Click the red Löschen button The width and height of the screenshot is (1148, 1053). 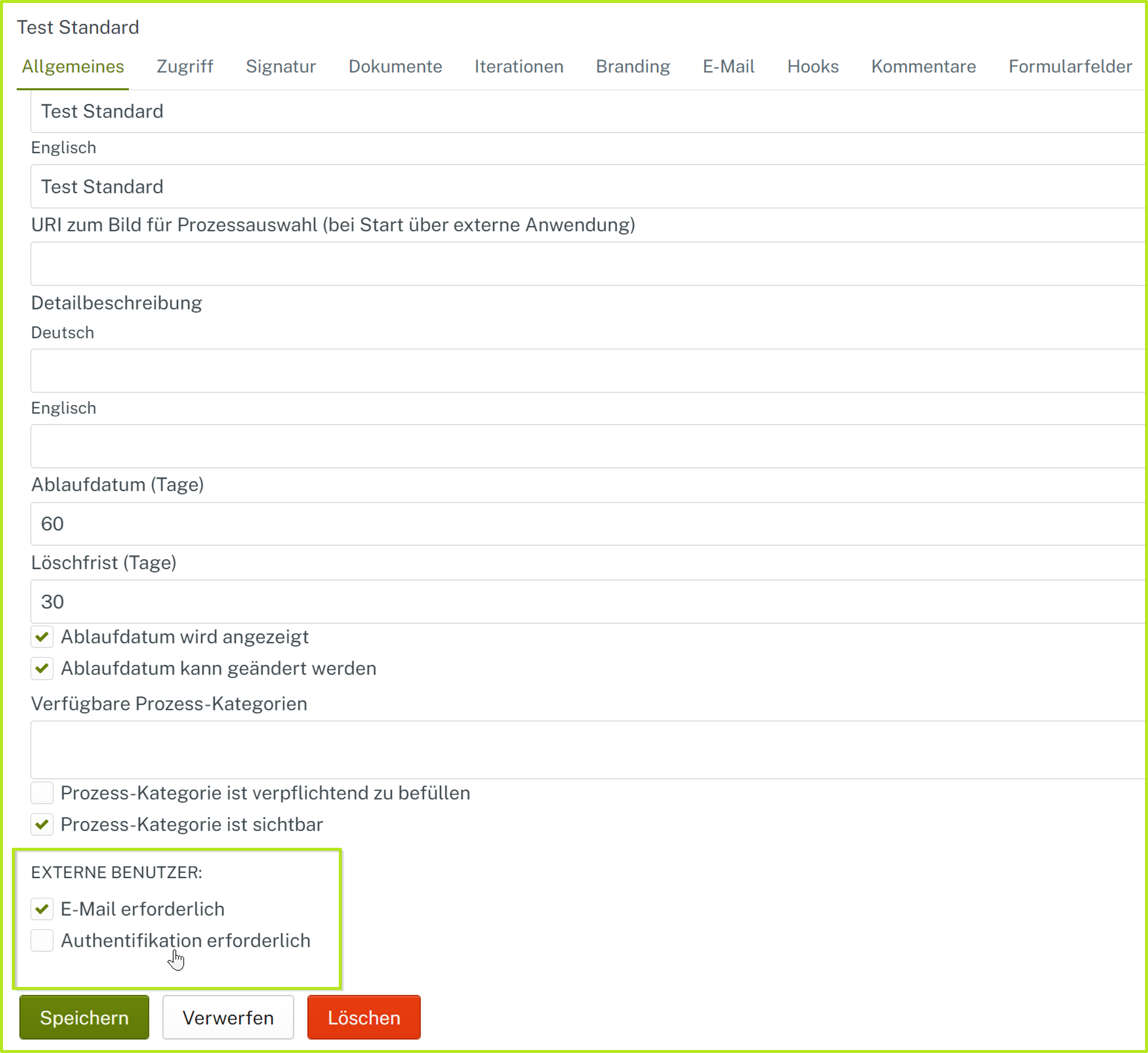(x=363, y=1017)
